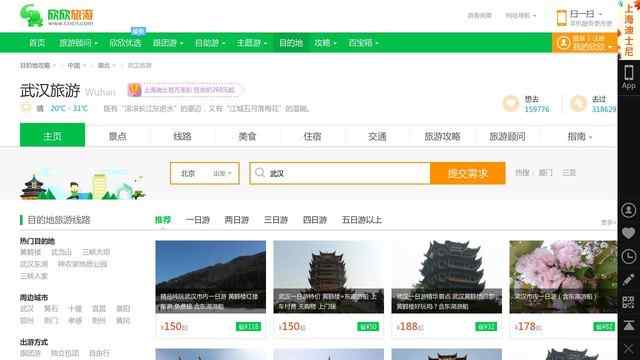Open the App phone icon in black sidebar
The width and height of the screenshot is (640, 360).
click(x=629, y=77)
